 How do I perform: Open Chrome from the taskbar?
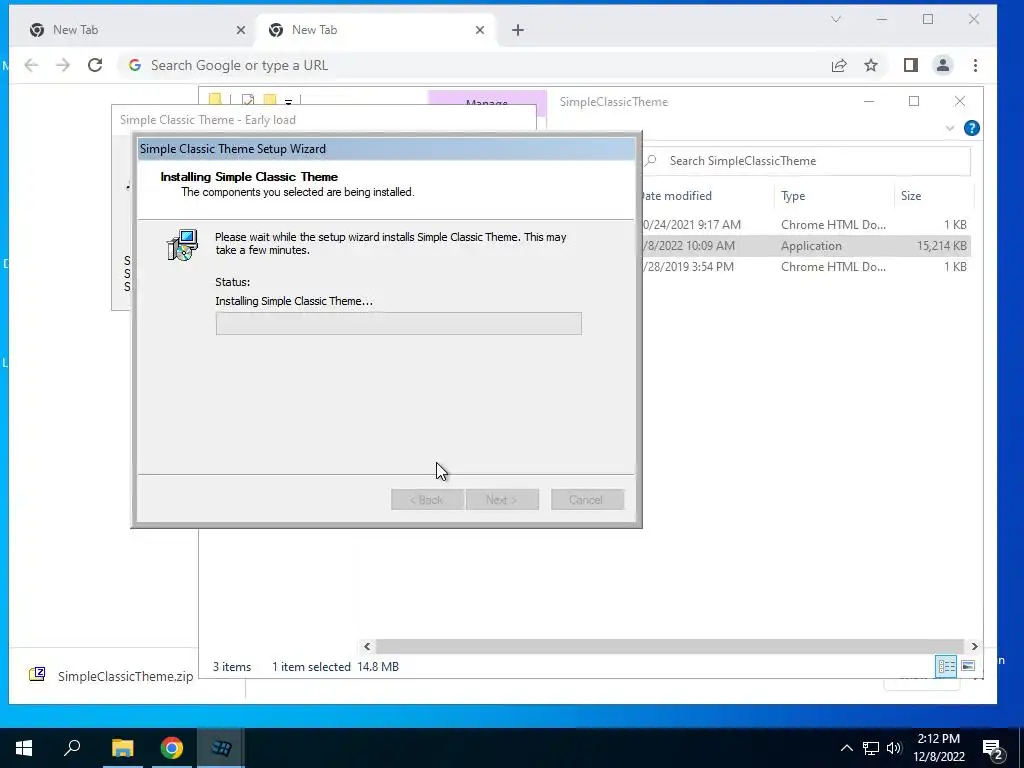click(172, 748)
